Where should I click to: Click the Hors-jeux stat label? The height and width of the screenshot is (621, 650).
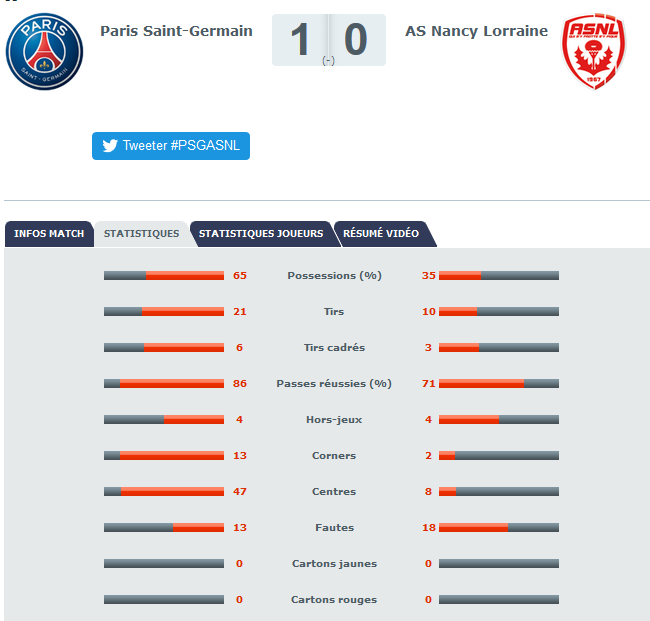coord(334,420)
